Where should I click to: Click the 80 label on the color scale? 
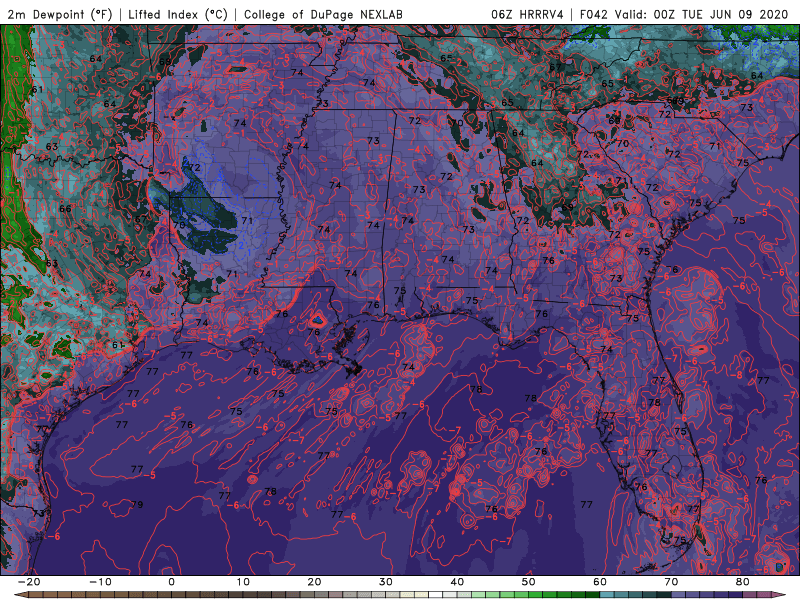(x=743, y=582)
